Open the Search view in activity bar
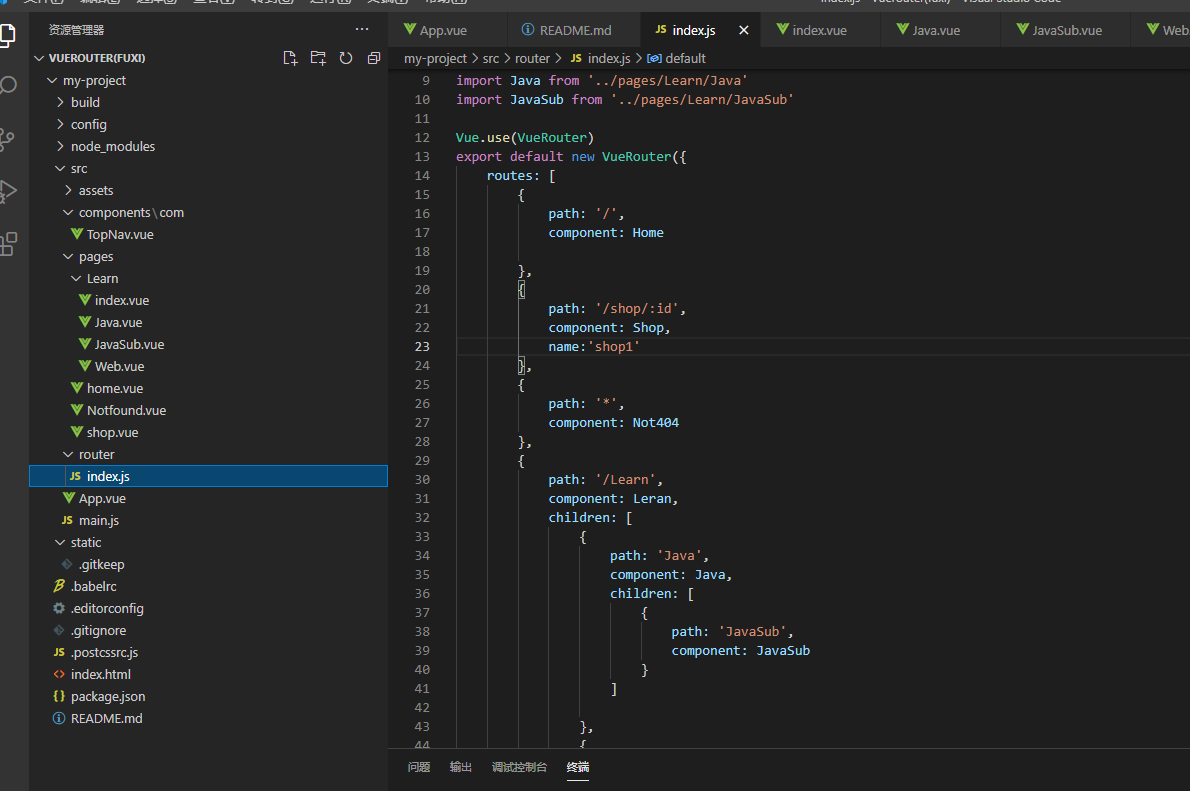This screenshot has height=791, width=1190. 8,86
